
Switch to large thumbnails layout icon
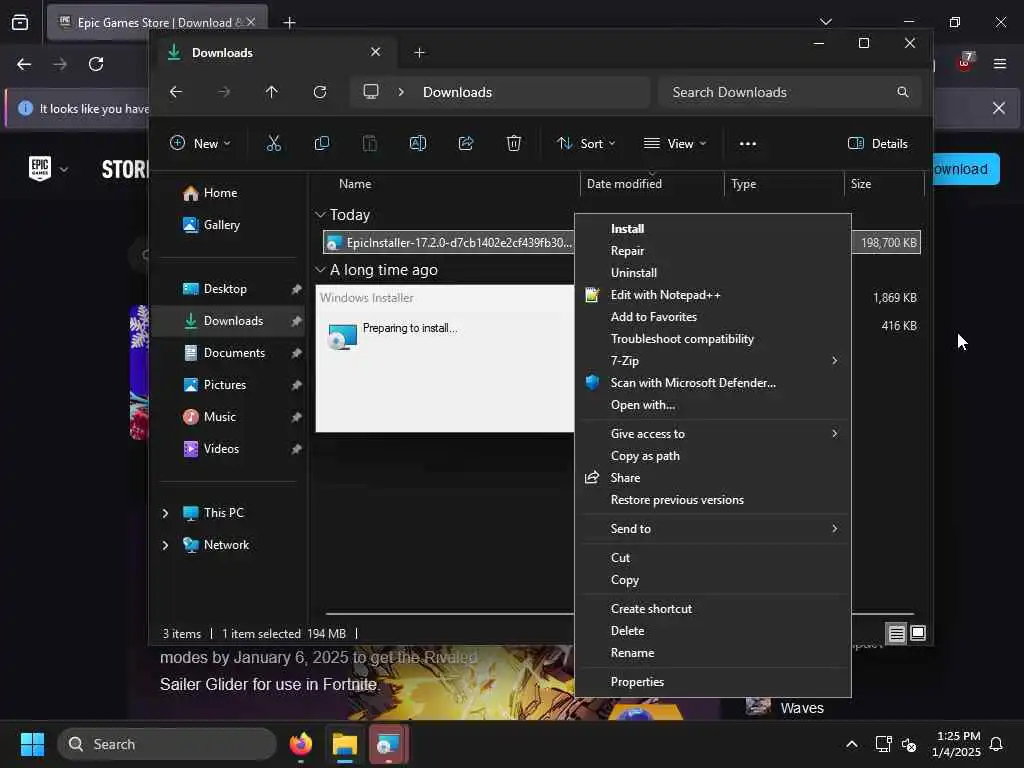pyautogui.click(x=918, y=633)
